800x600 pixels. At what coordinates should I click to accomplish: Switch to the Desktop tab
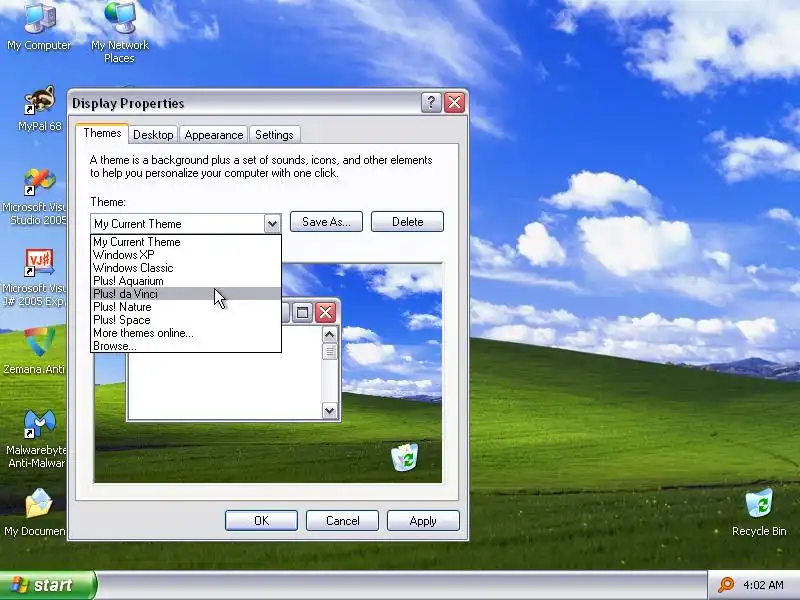[153, 135]
